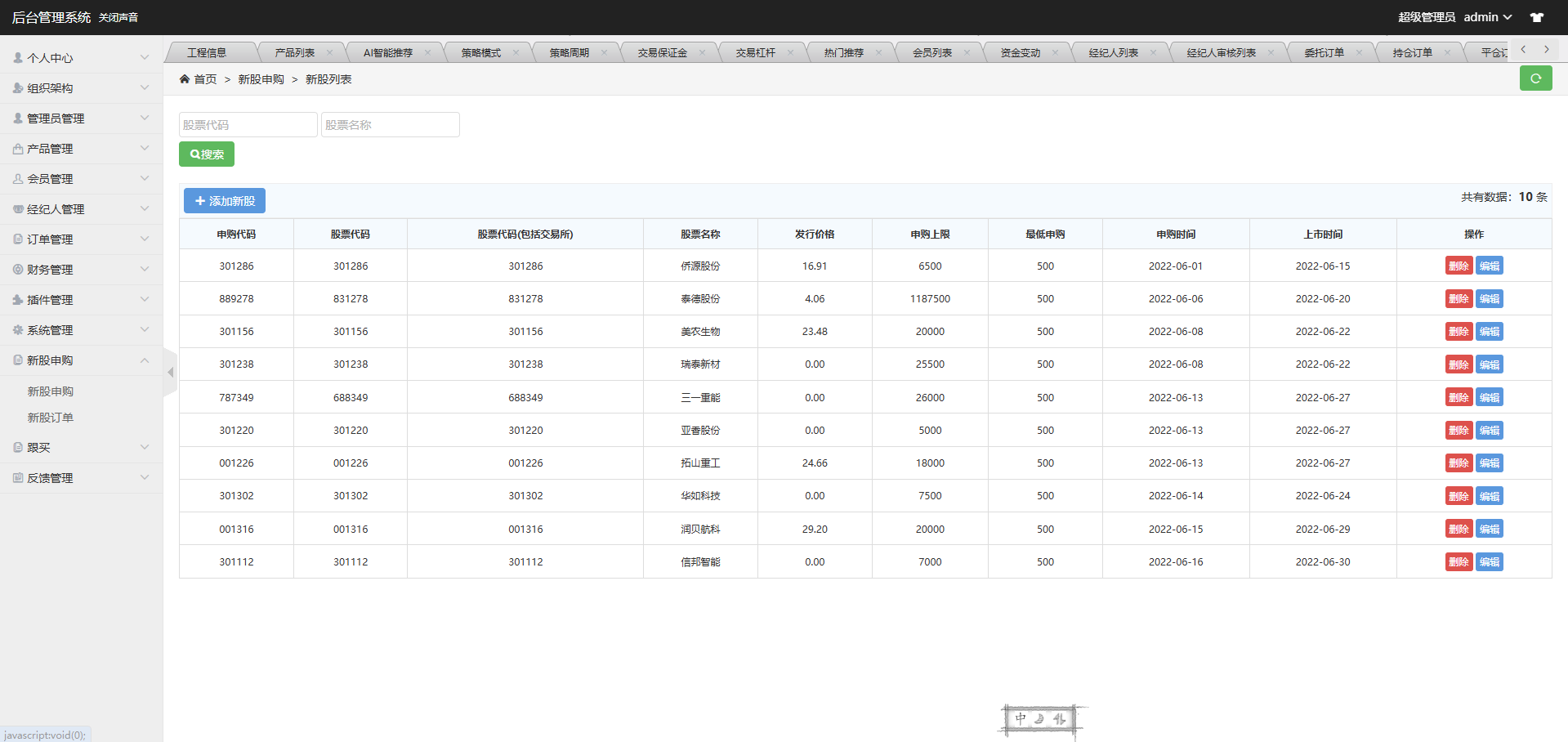Edit the 润贝航科 row

click(1489, 530)
